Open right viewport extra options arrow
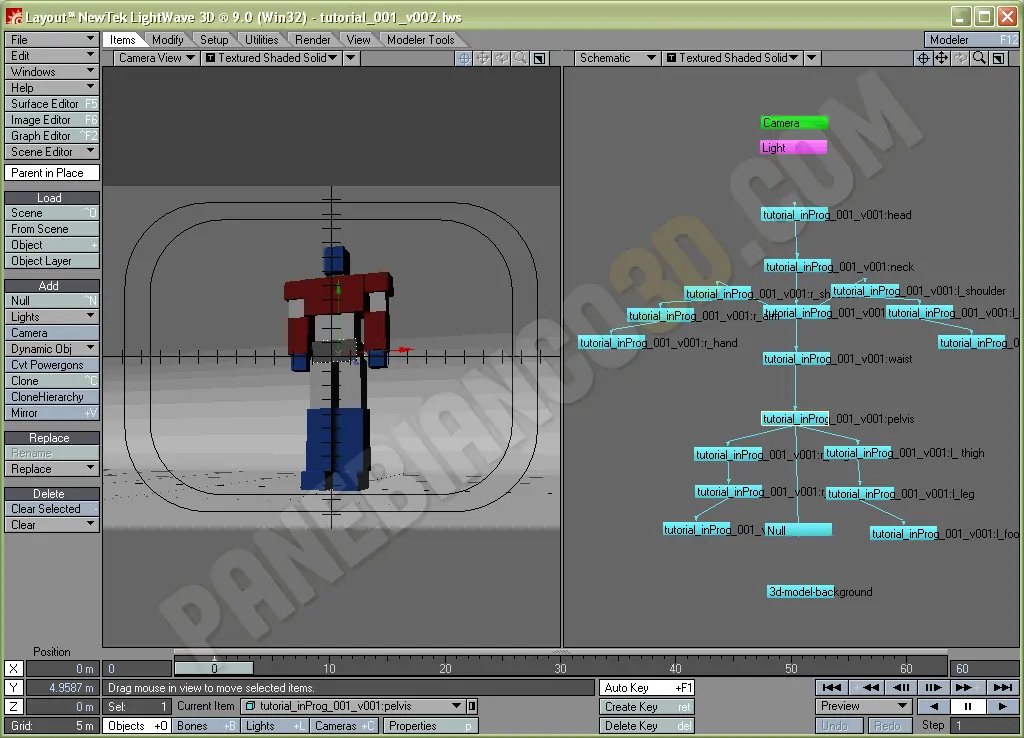 click(812, 58)
